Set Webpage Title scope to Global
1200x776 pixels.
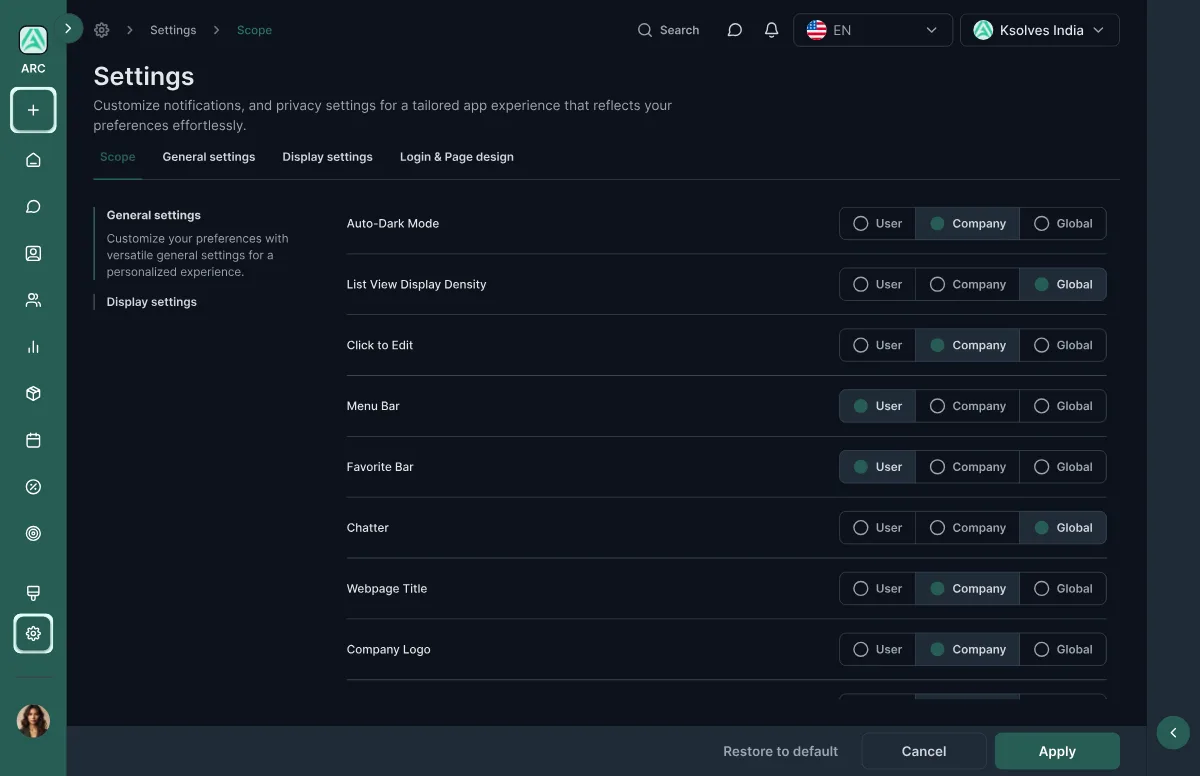point(1063,589)
